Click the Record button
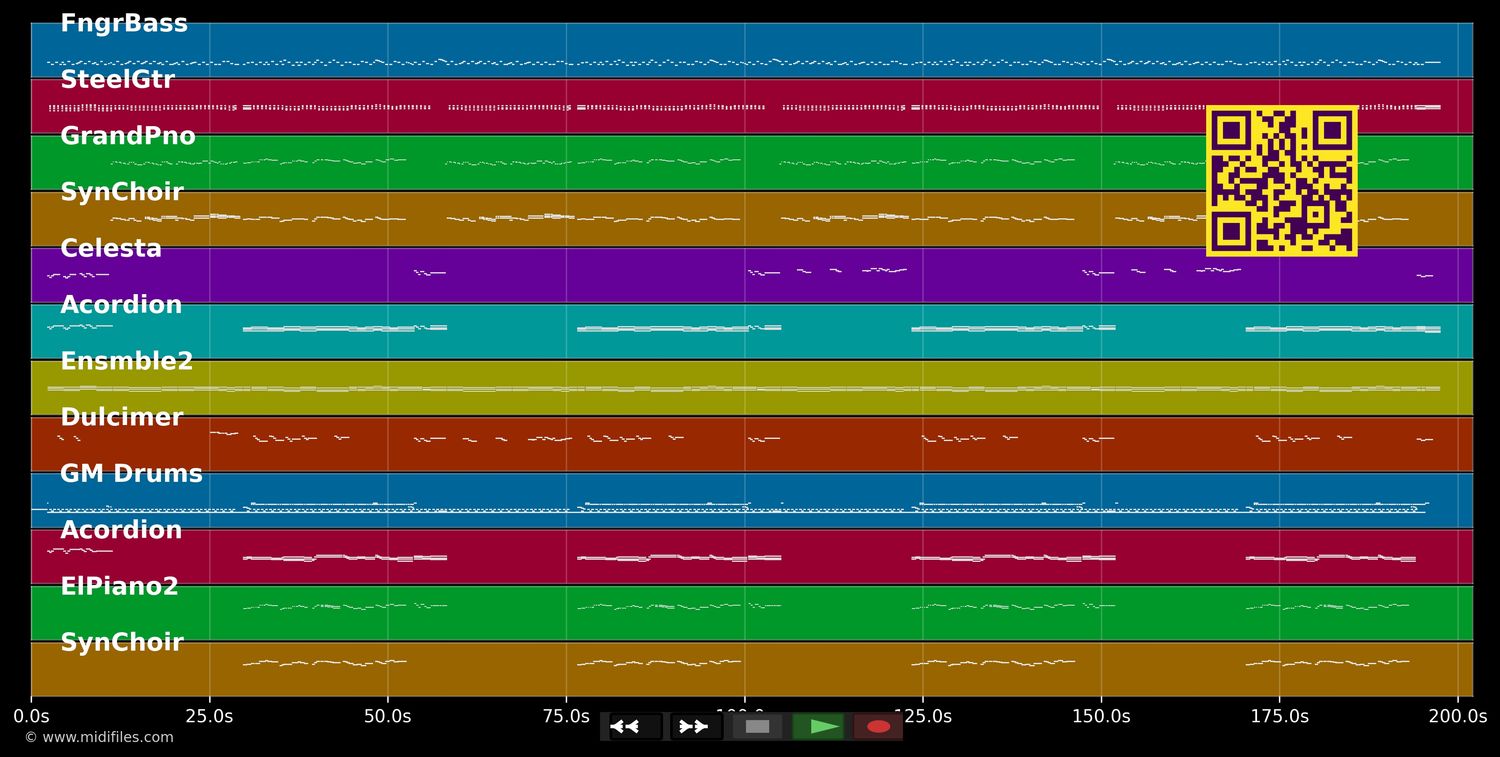This screenshot has width=1500, height=757. pos(877,727)
